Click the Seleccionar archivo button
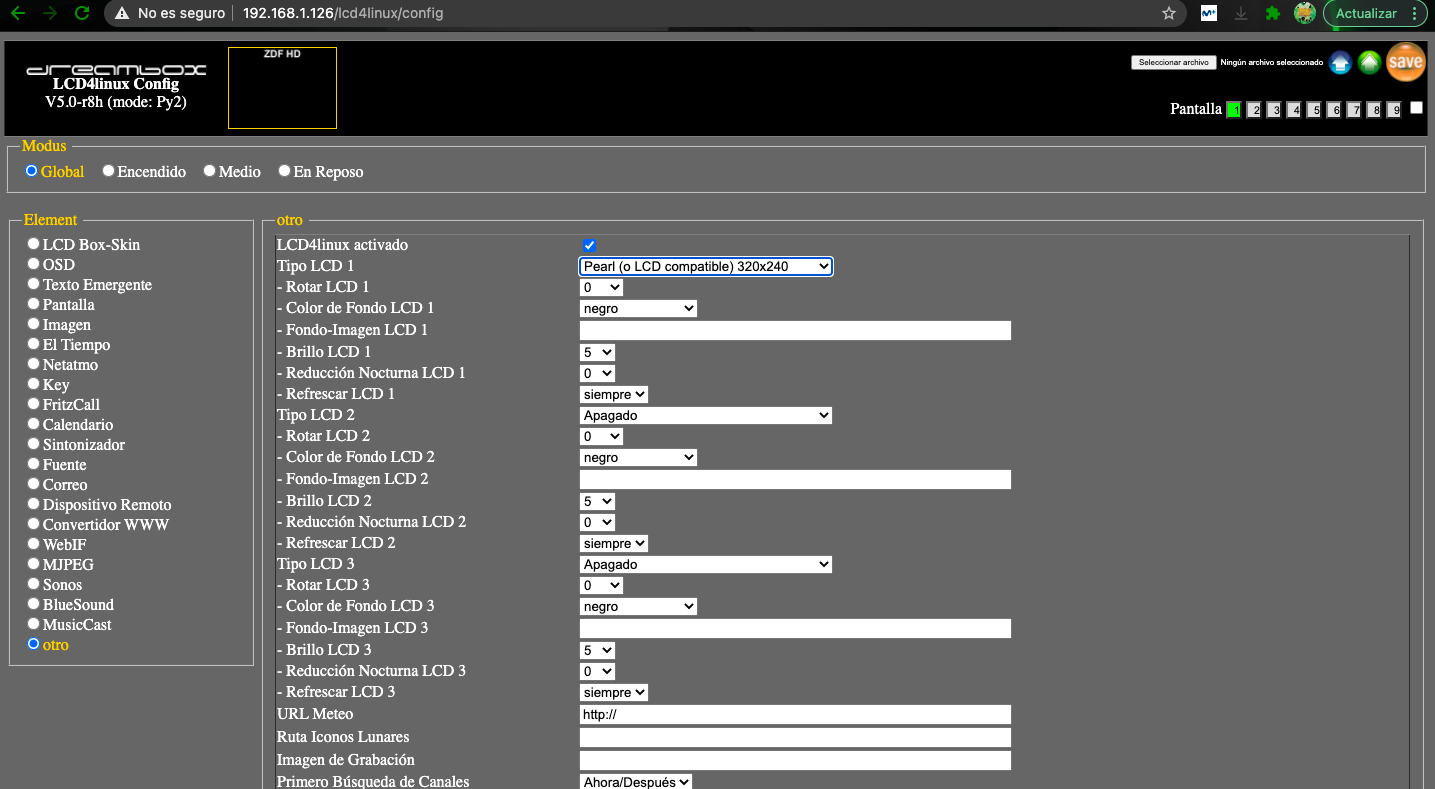The height and width of the screenshot is (789, 1435). tap(1173, 62)
